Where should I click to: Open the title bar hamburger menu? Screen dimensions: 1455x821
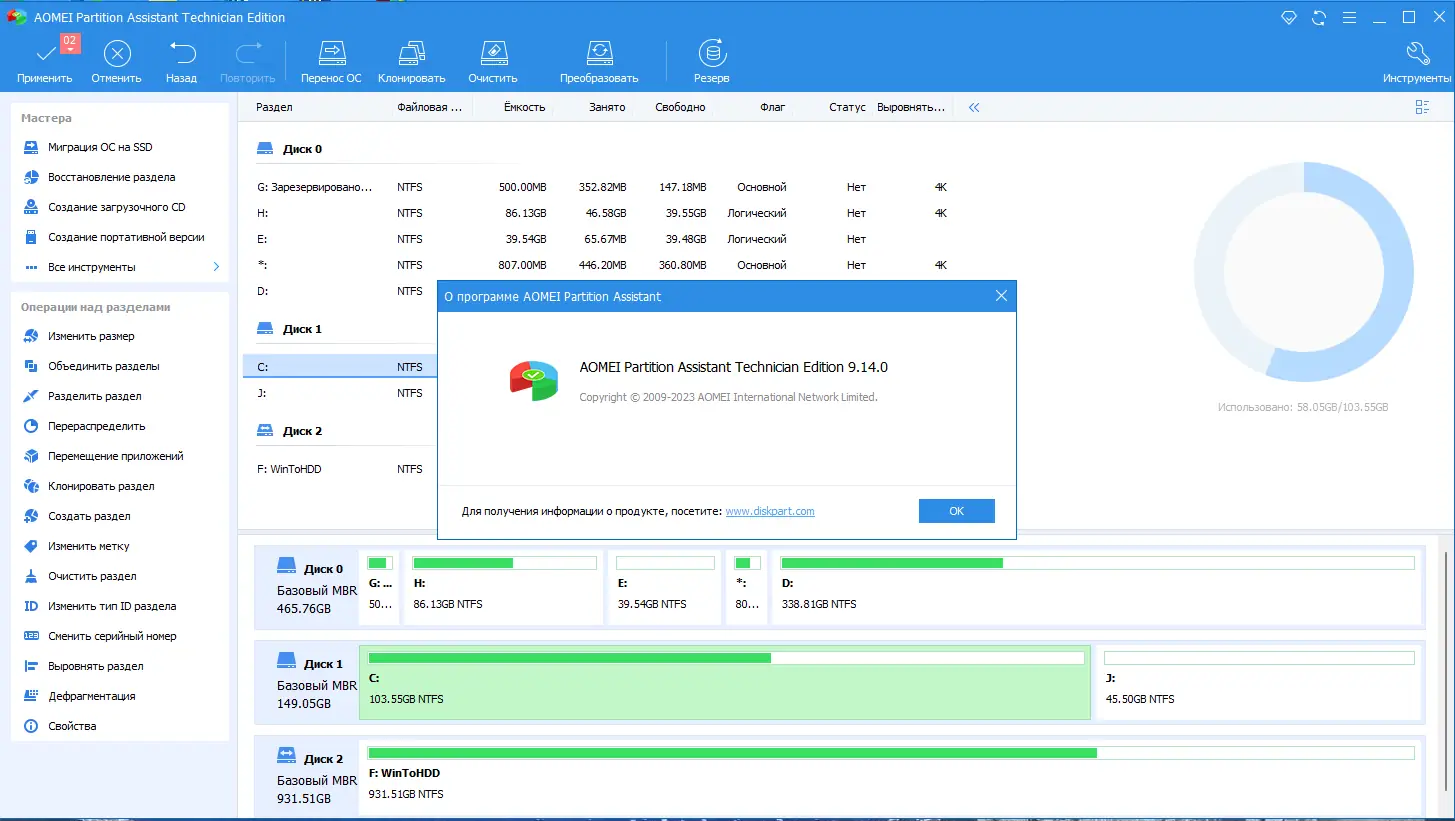[1350, 17]
